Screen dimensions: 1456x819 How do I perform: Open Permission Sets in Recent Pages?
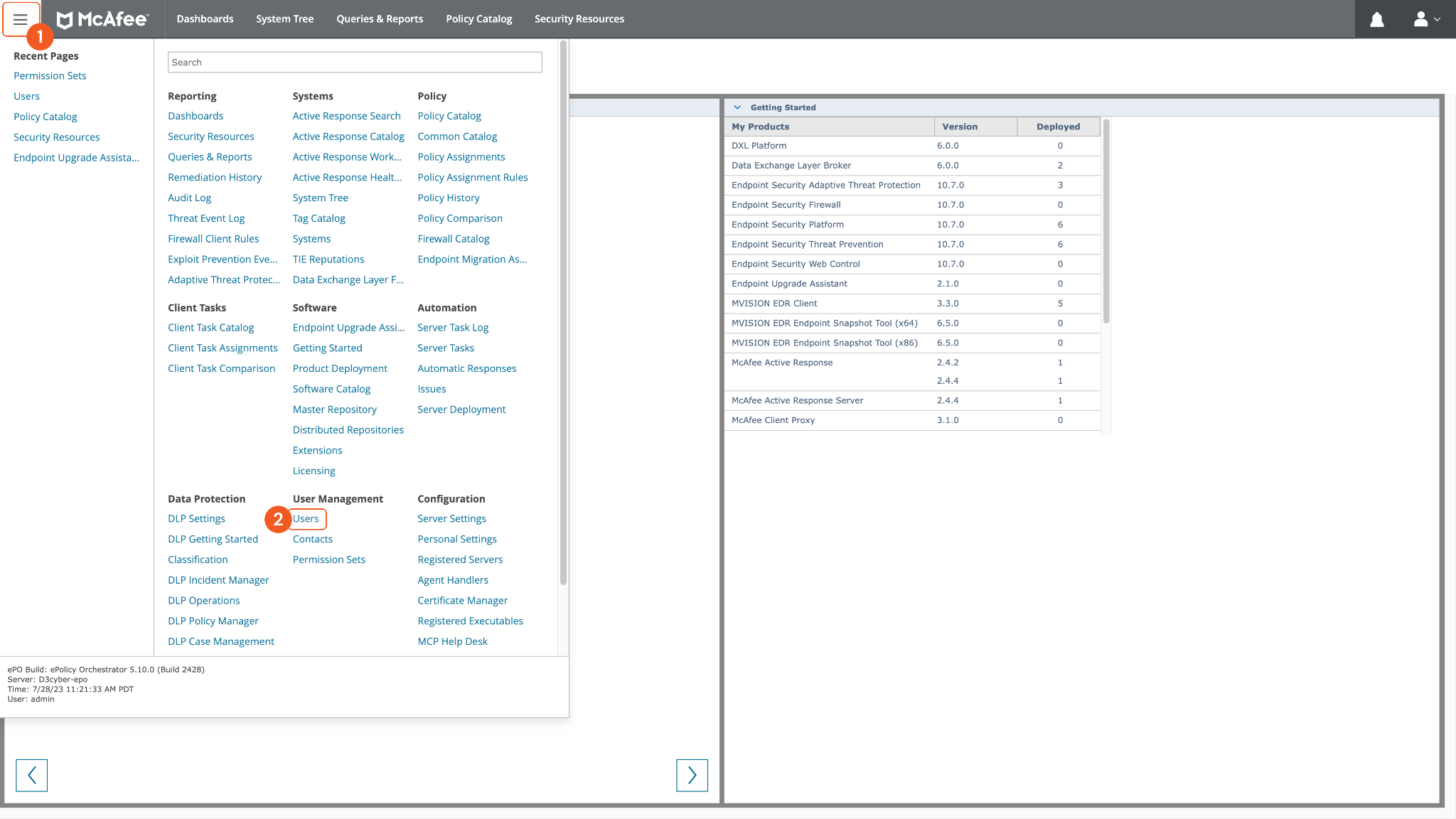click(50, 75)
